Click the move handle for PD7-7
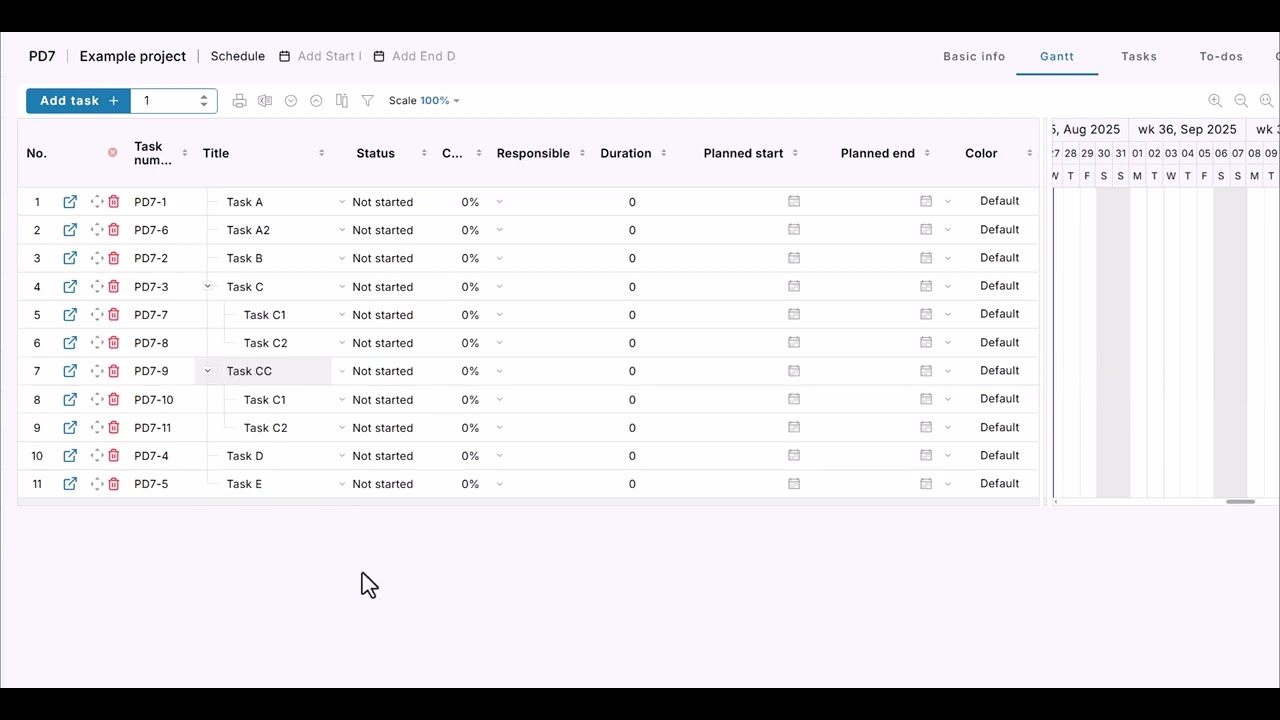Image resolution: width=1280 pixels, height=720 pixels. 97,315
